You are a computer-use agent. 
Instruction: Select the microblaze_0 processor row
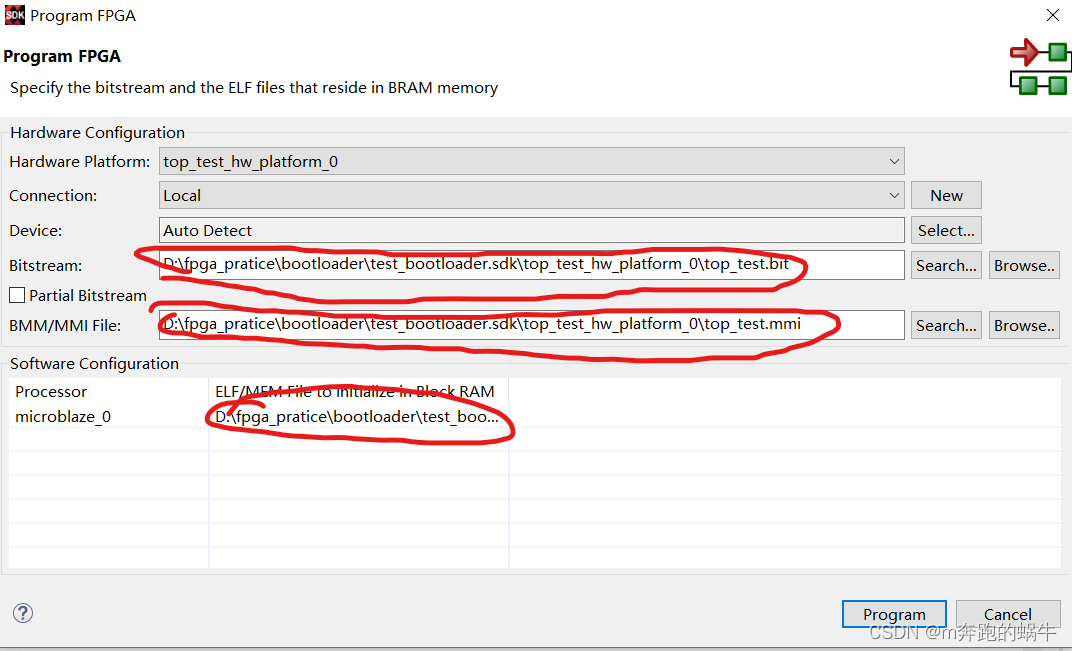(x=62, y=416)
